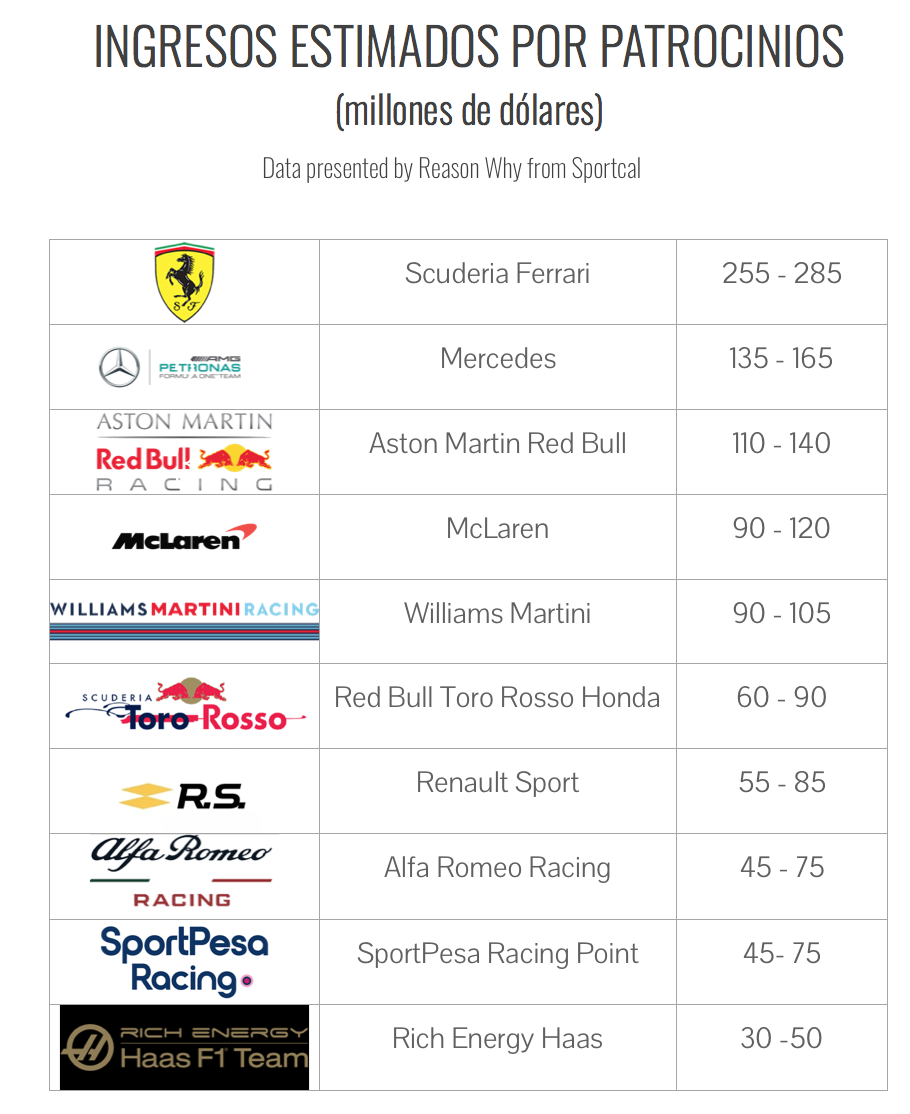Viewport: 910px width, 1114px height.
Task: Select the SportPesa Racing logo
Action: (185, 961)
